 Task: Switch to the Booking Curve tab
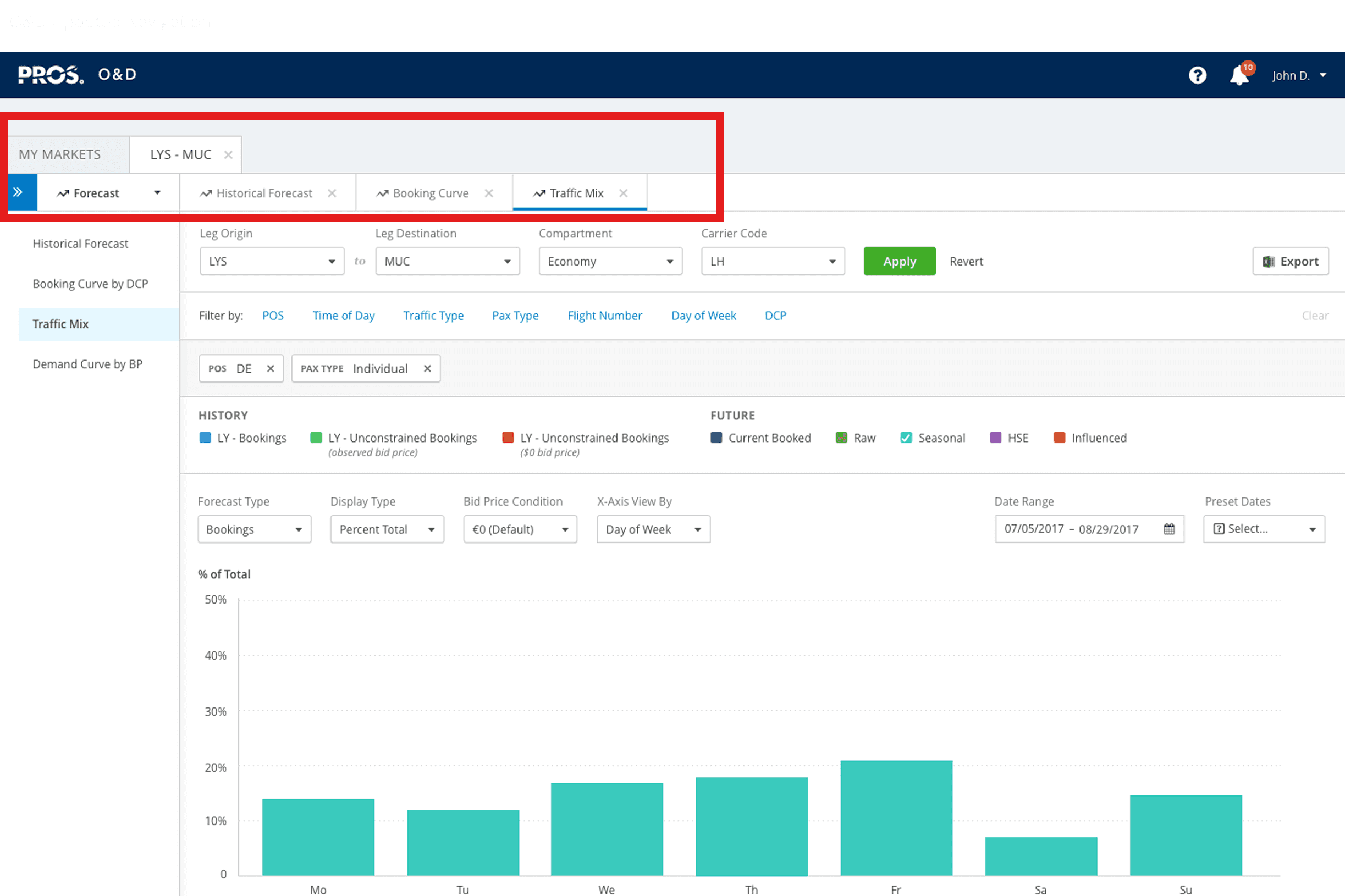[x=430, y=193]
